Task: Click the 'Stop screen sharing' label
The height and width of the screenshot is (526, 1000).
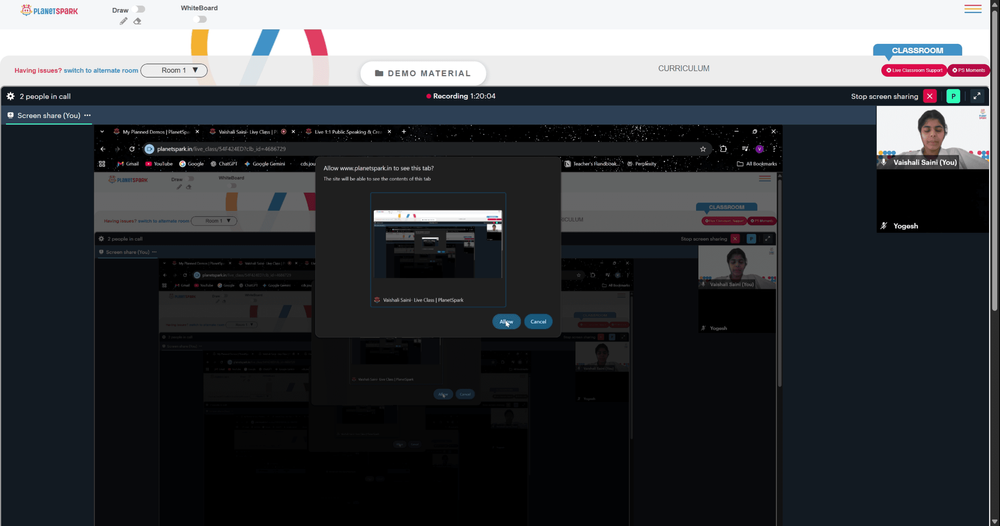Action: point(884,96)
